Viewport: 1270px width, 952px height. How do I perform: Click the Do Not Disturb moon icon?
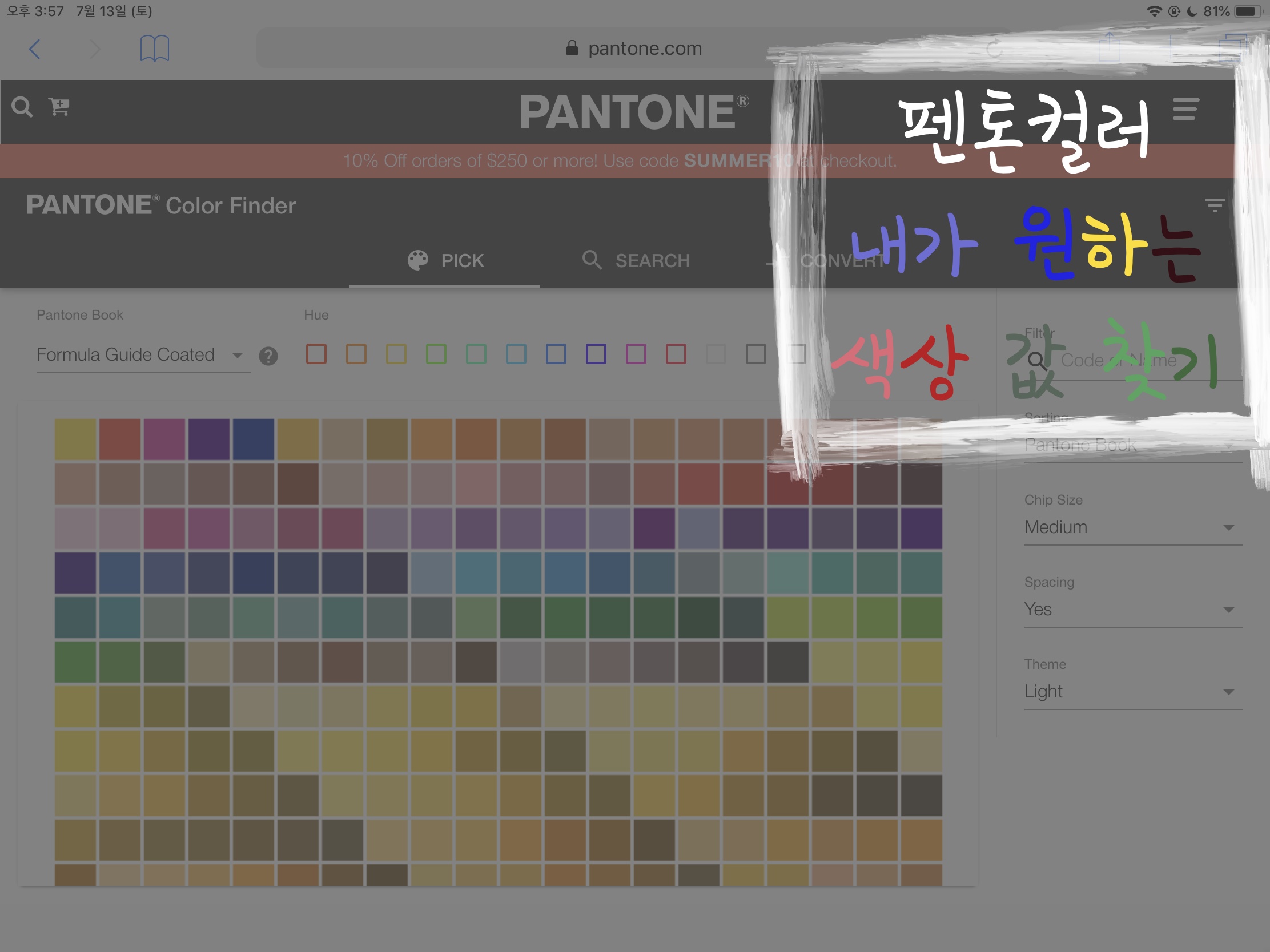[1192, 11]
